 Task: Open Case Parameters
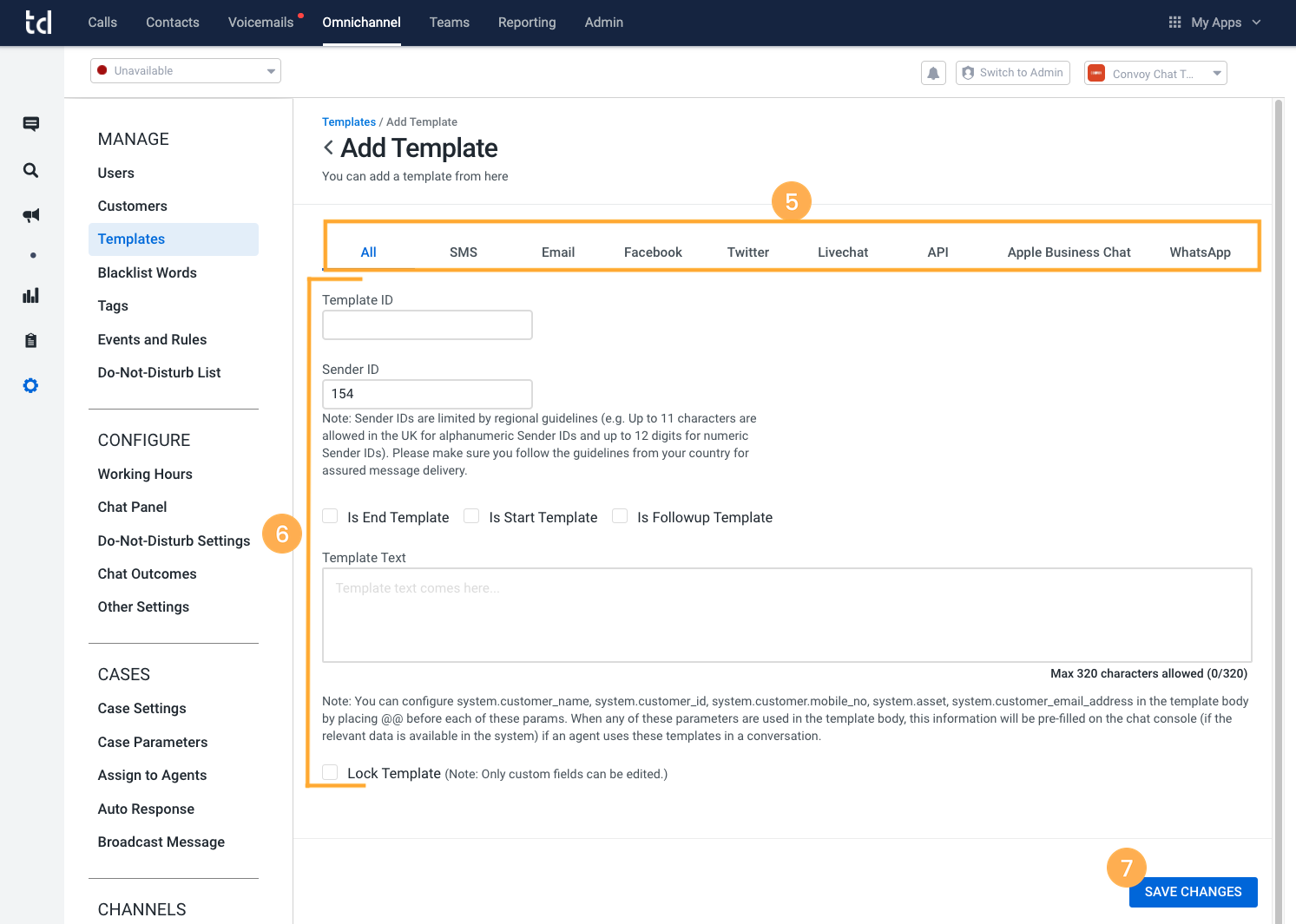(x=153, y=742)
